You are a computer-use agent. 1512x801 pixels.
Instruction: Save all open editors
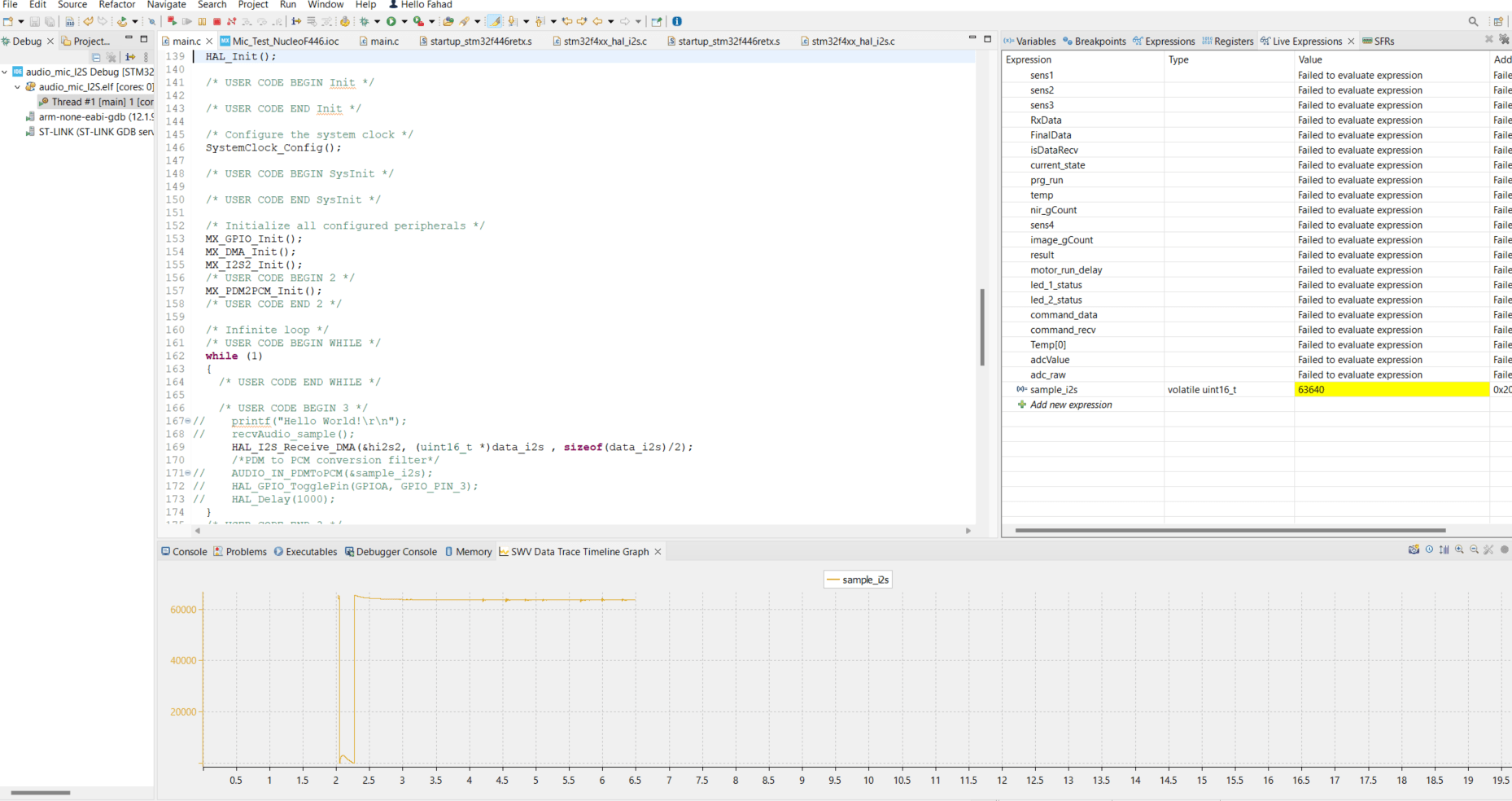pyautogui.click(x=50, y=21)
